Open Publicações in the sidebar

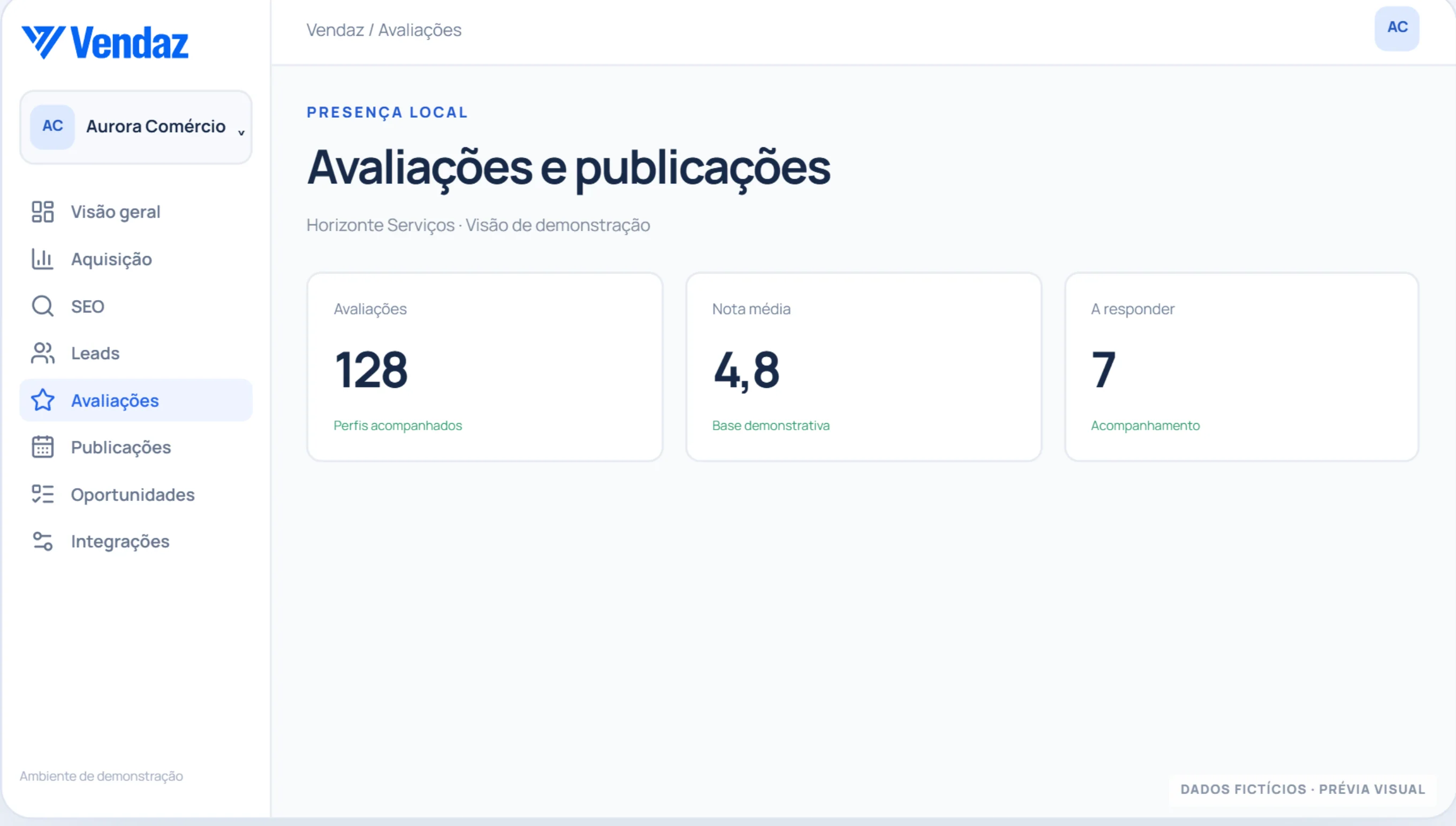tap(135, 447)
